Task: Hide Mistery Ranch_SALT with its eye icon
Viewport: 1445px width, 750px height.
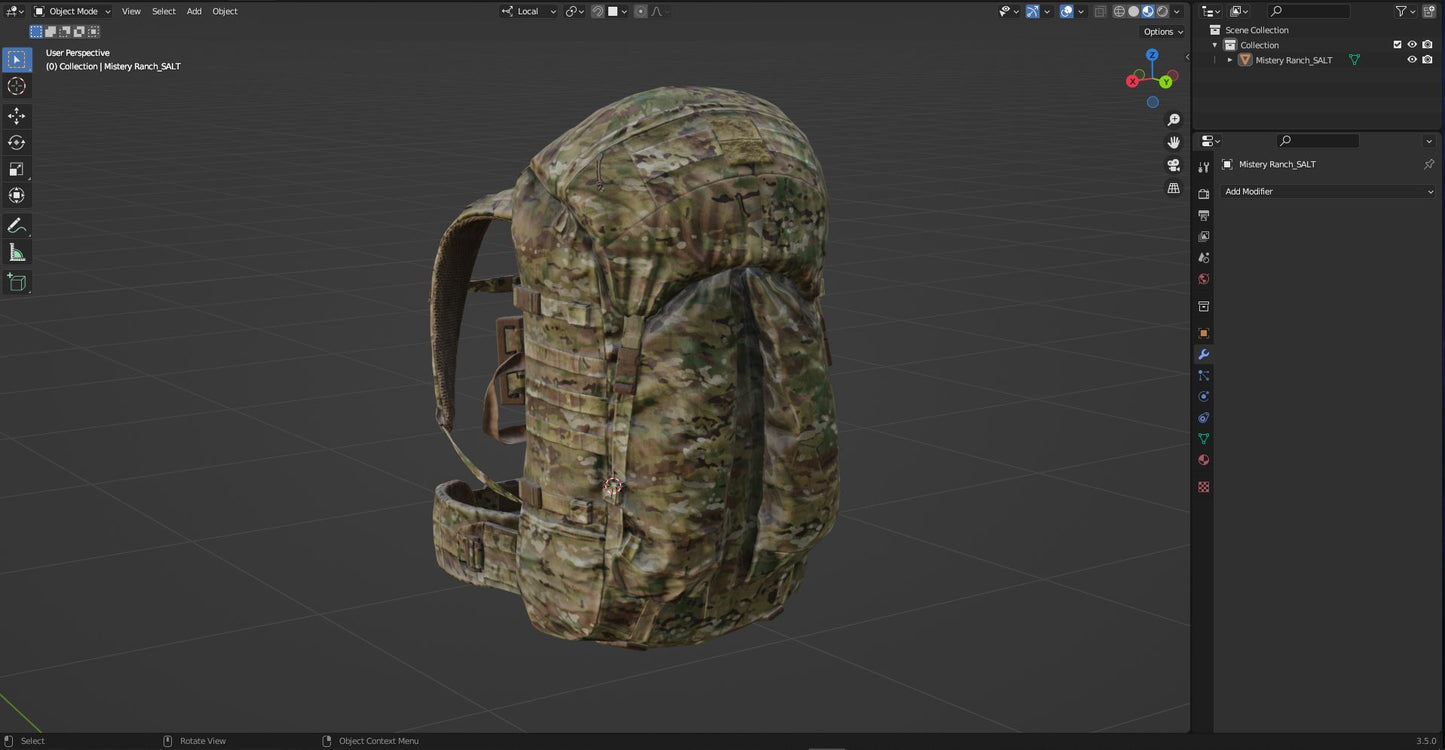Action: [1412, 60]
